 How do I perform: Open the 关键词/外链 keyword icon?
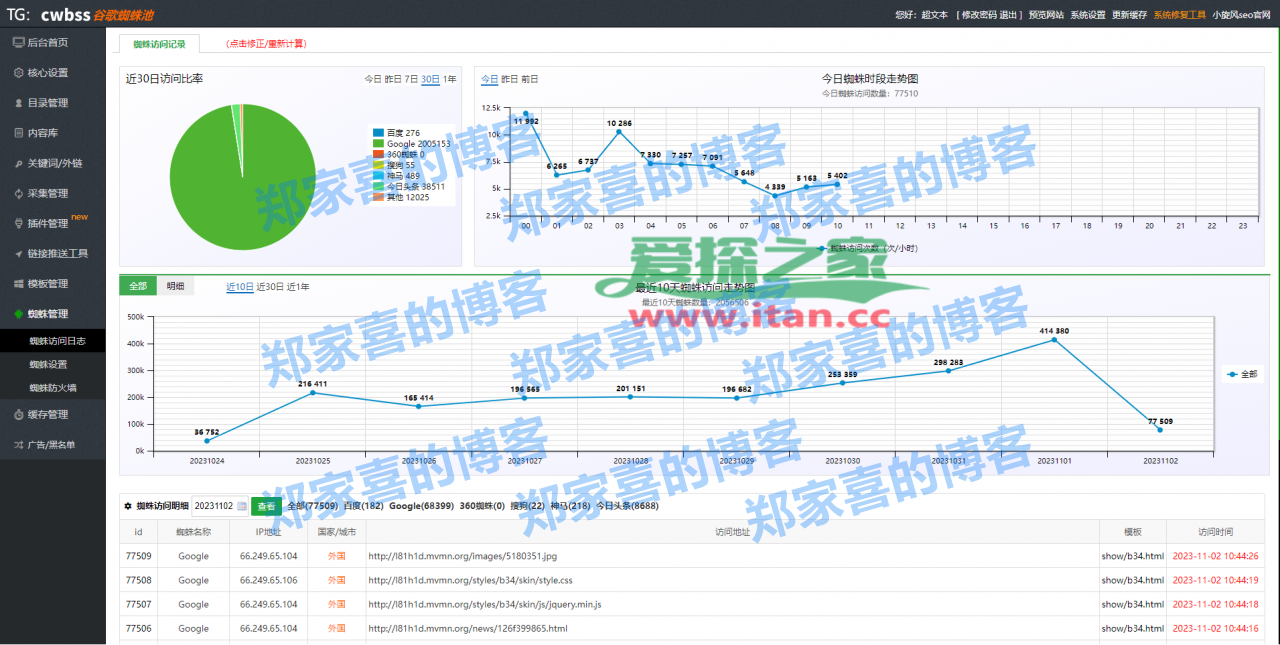(17, 162)
